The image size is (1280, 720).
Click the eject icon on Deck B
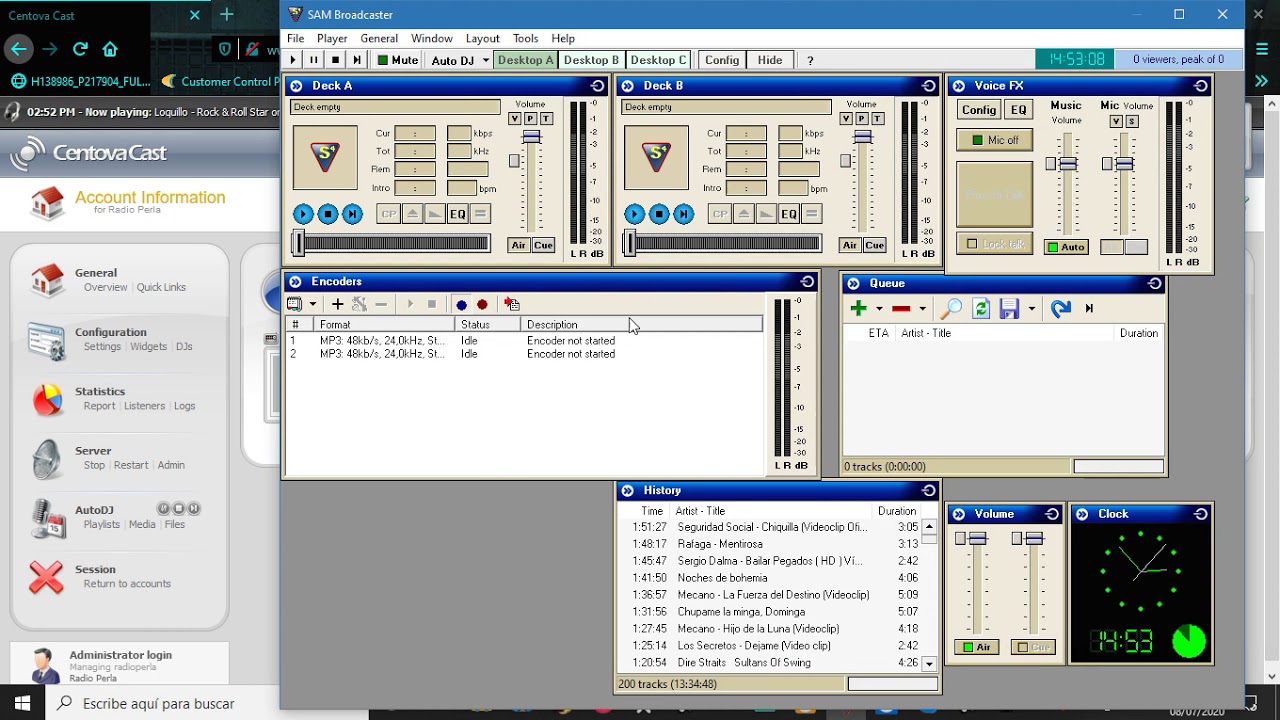point(743,214)
